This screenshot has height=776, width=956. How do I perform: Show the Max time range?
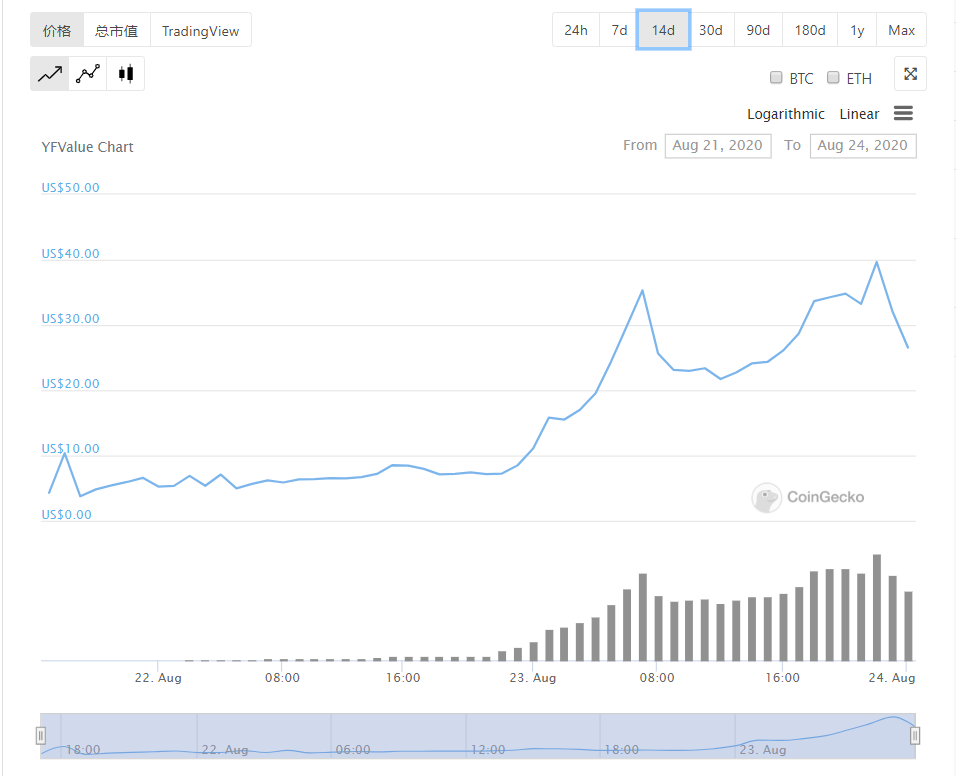coord(901,30)
